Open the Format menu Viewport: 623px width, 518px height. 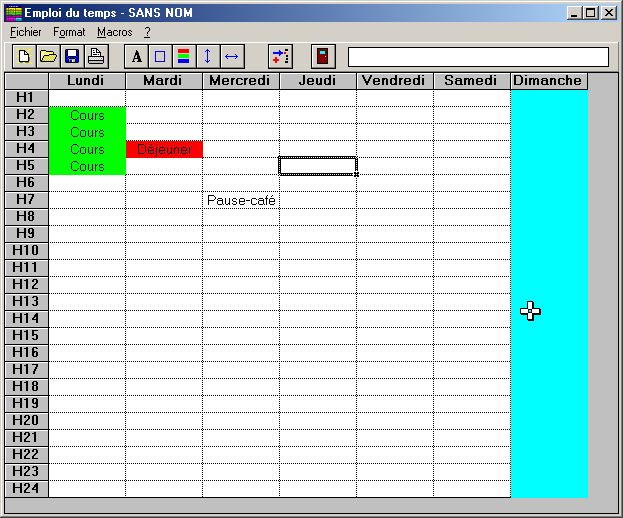(x=69, y=32)
